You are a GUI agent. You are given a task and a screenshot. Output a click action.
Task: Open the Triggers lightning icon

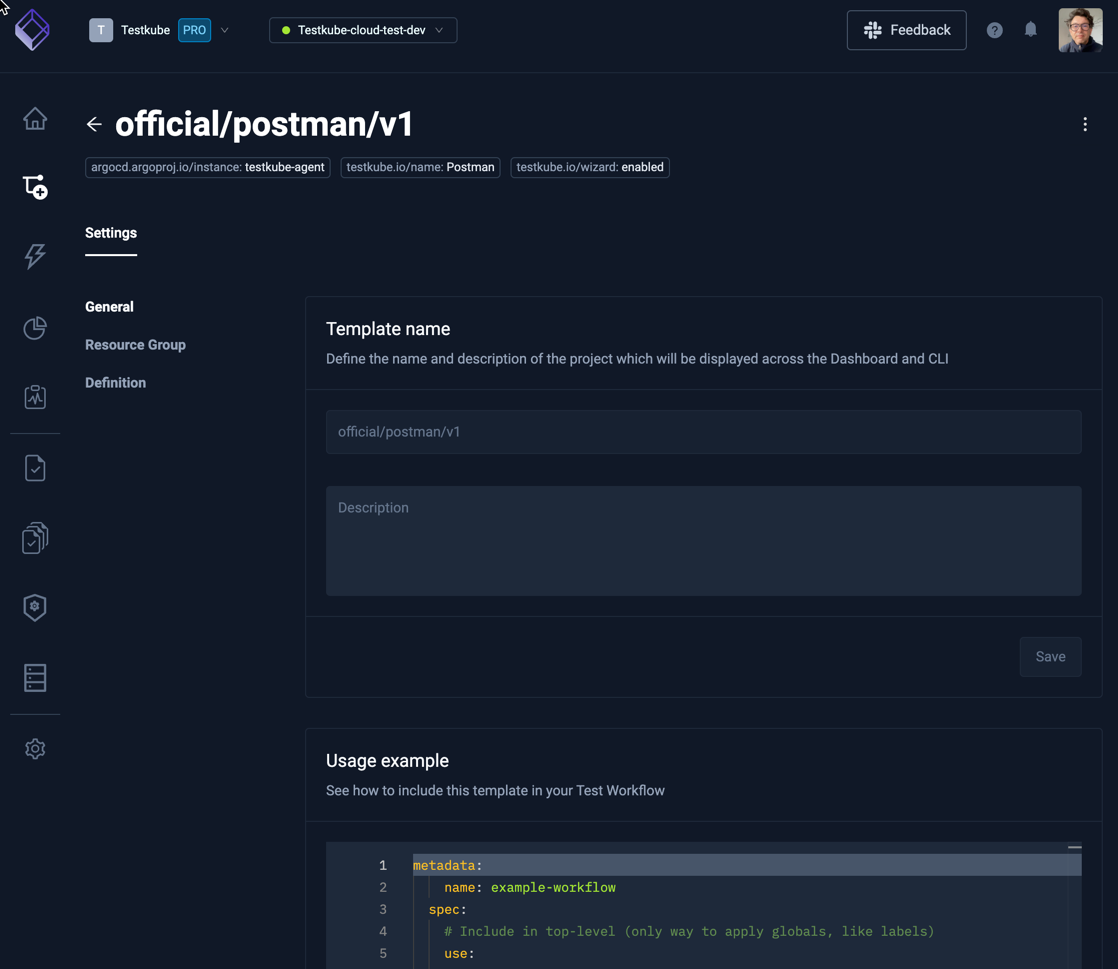point(35,256)
